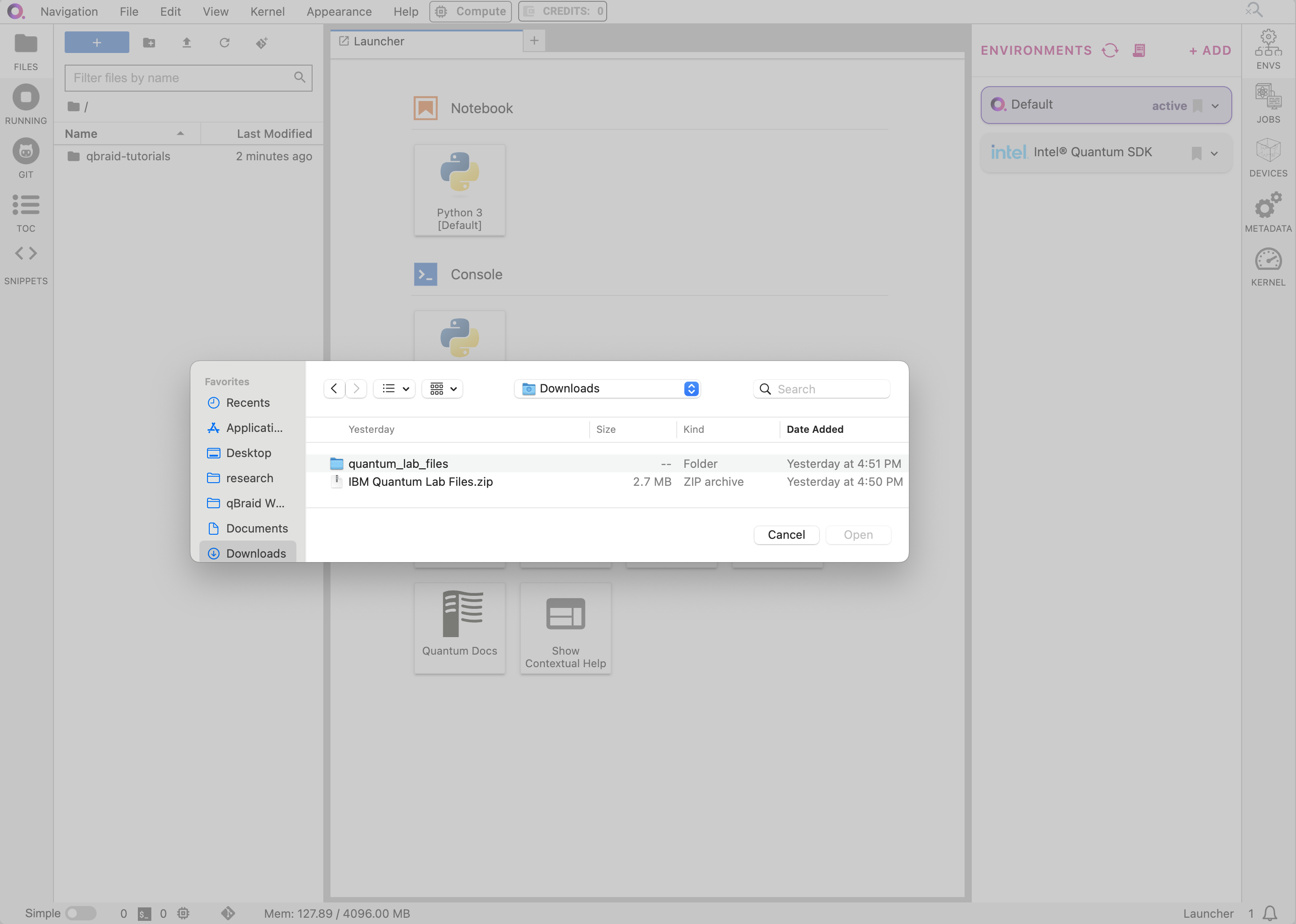Open the KERNEL right sidebar panel
The height and width of the screenshot is (924, 1296).
pos(1268,267)
